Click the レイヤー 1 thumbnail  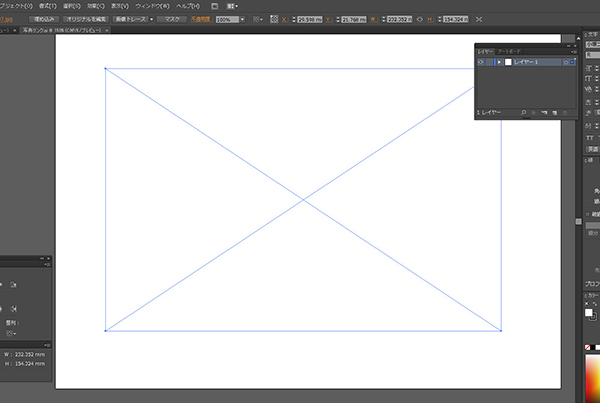coord(508,62)
